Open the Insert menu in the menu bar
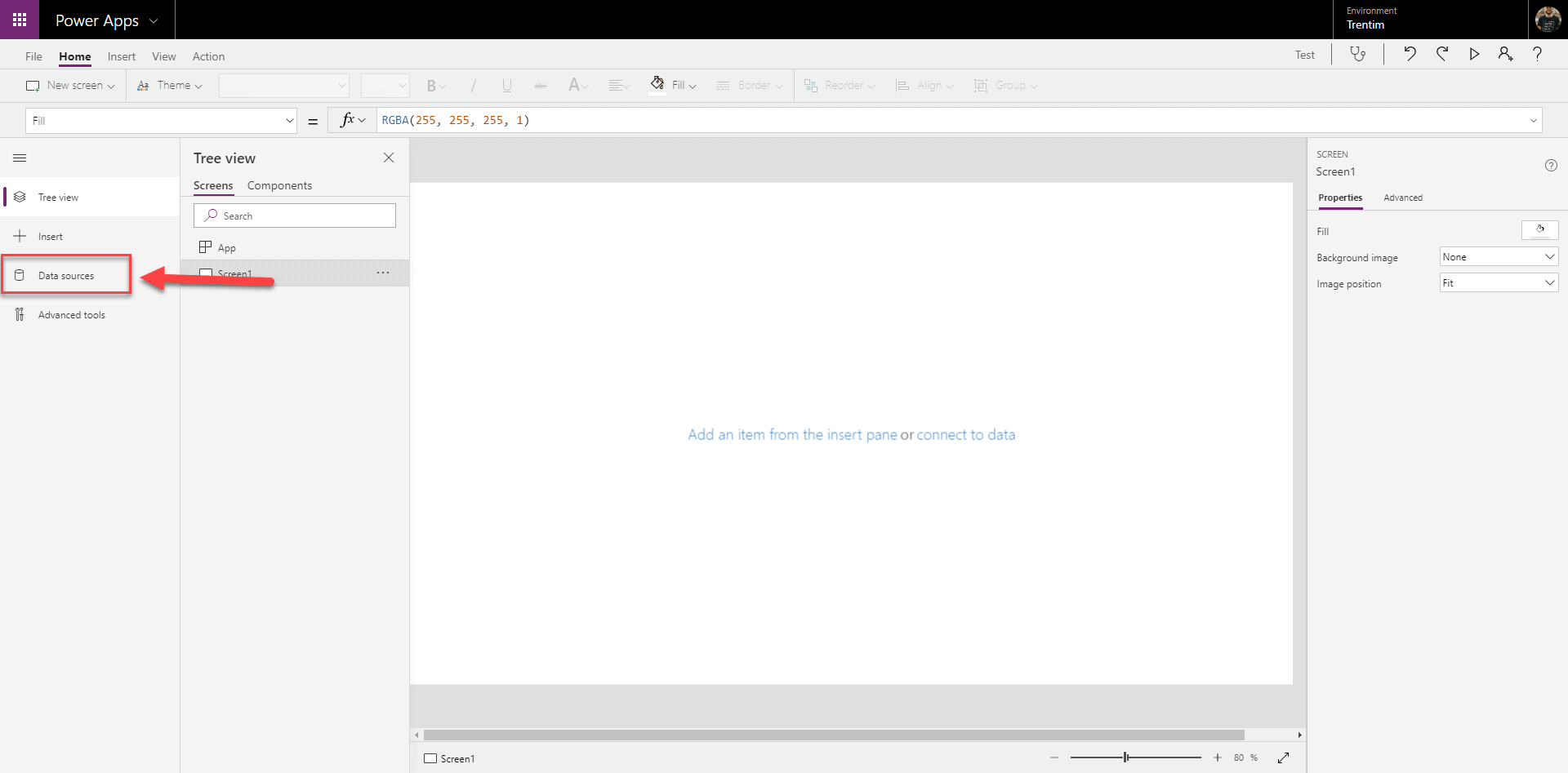Image resolution: width=1568 pixels, height=773 pixels. coord(121,56)
